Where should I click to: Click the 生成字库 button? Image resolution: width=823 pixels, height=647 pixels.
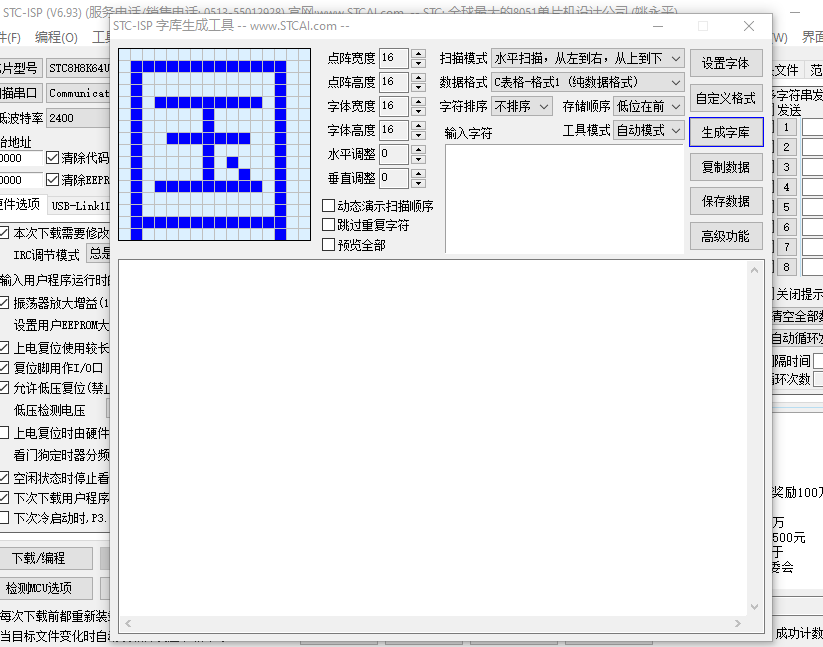(x=726, y=132)
